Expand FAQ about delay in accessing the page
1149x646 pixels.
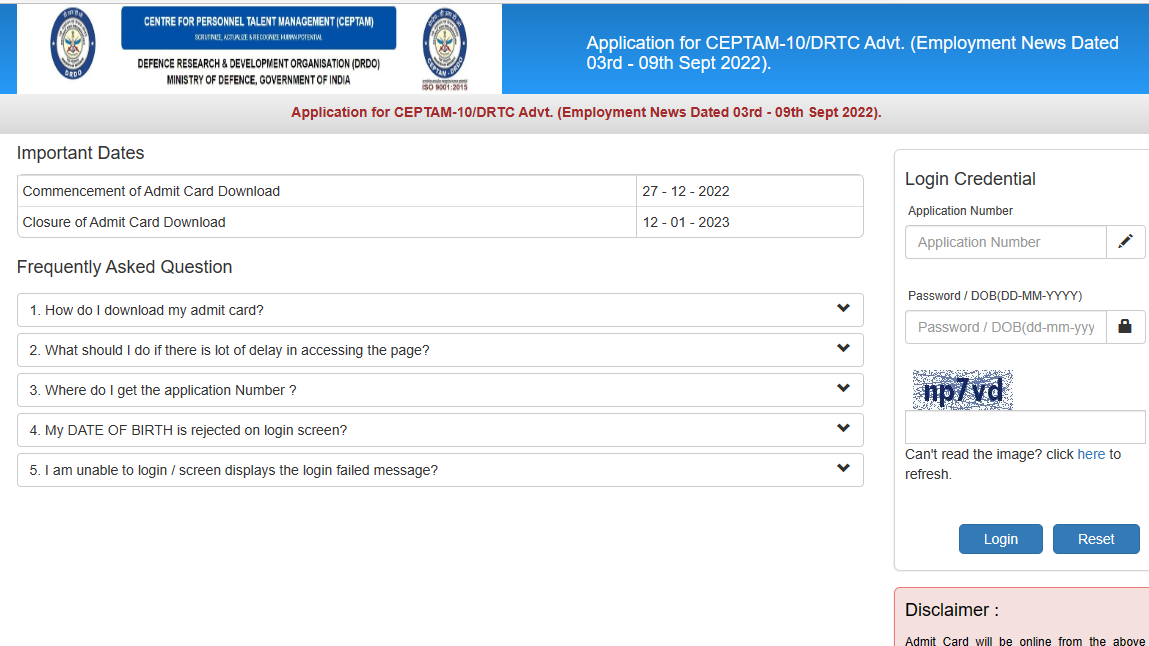click(440, 350)
